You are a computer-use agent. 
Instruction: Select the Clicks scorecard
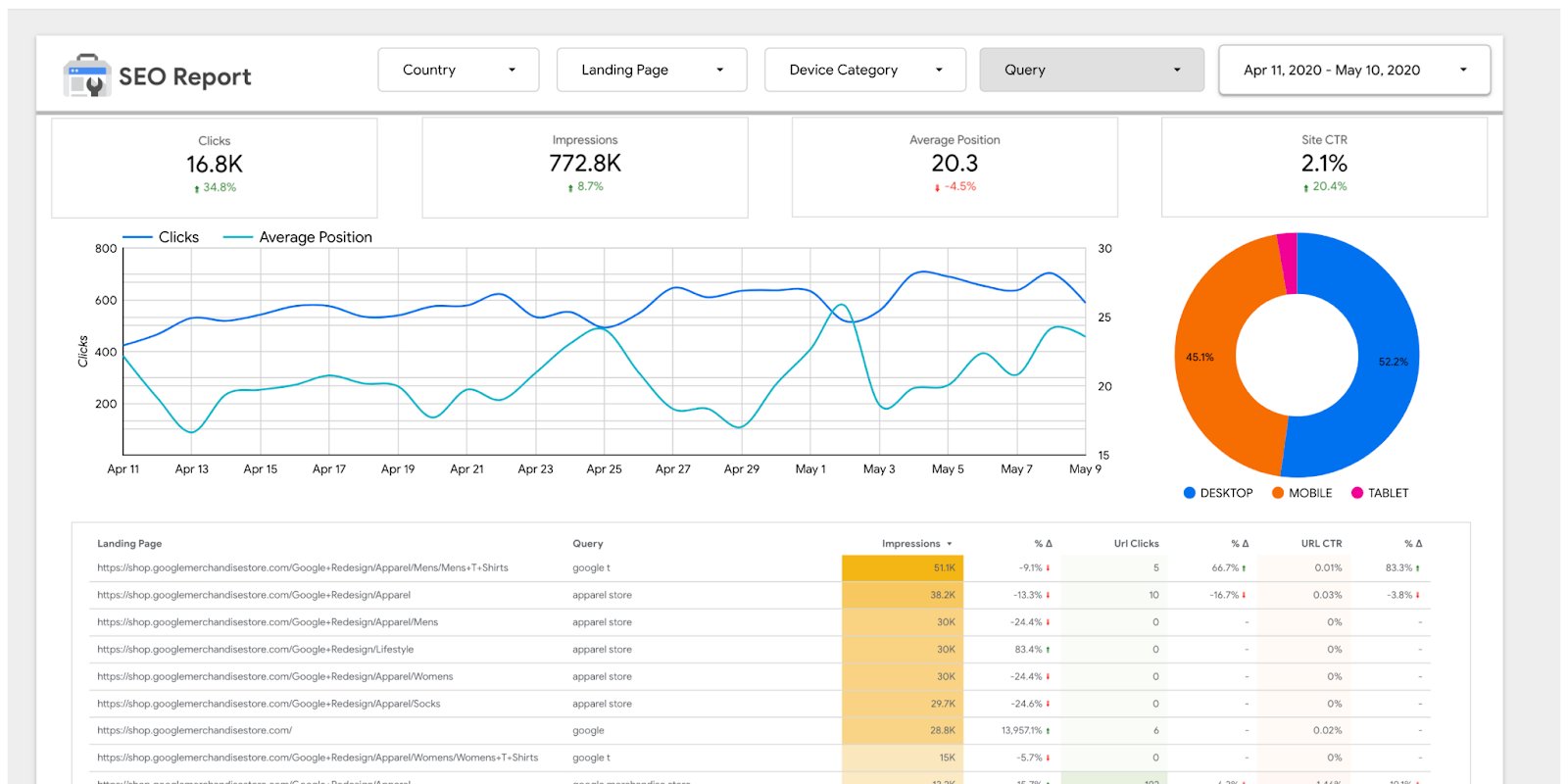[215, 168]
